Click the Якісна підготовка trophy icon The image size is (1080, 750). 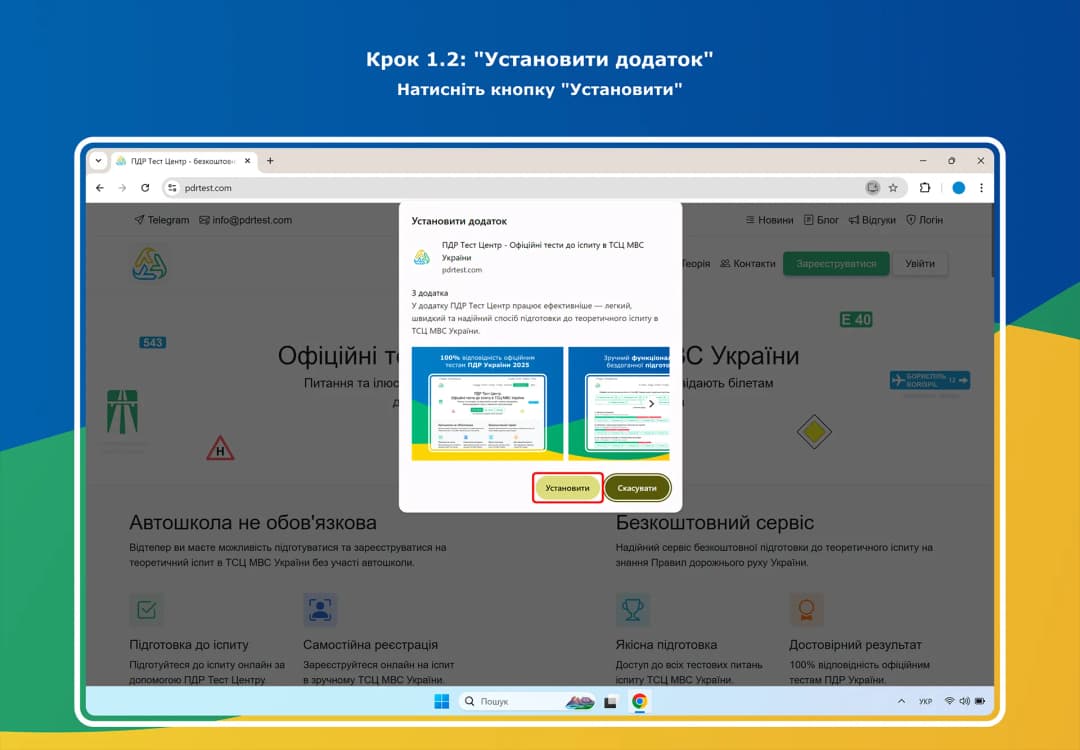click(632, 610)
